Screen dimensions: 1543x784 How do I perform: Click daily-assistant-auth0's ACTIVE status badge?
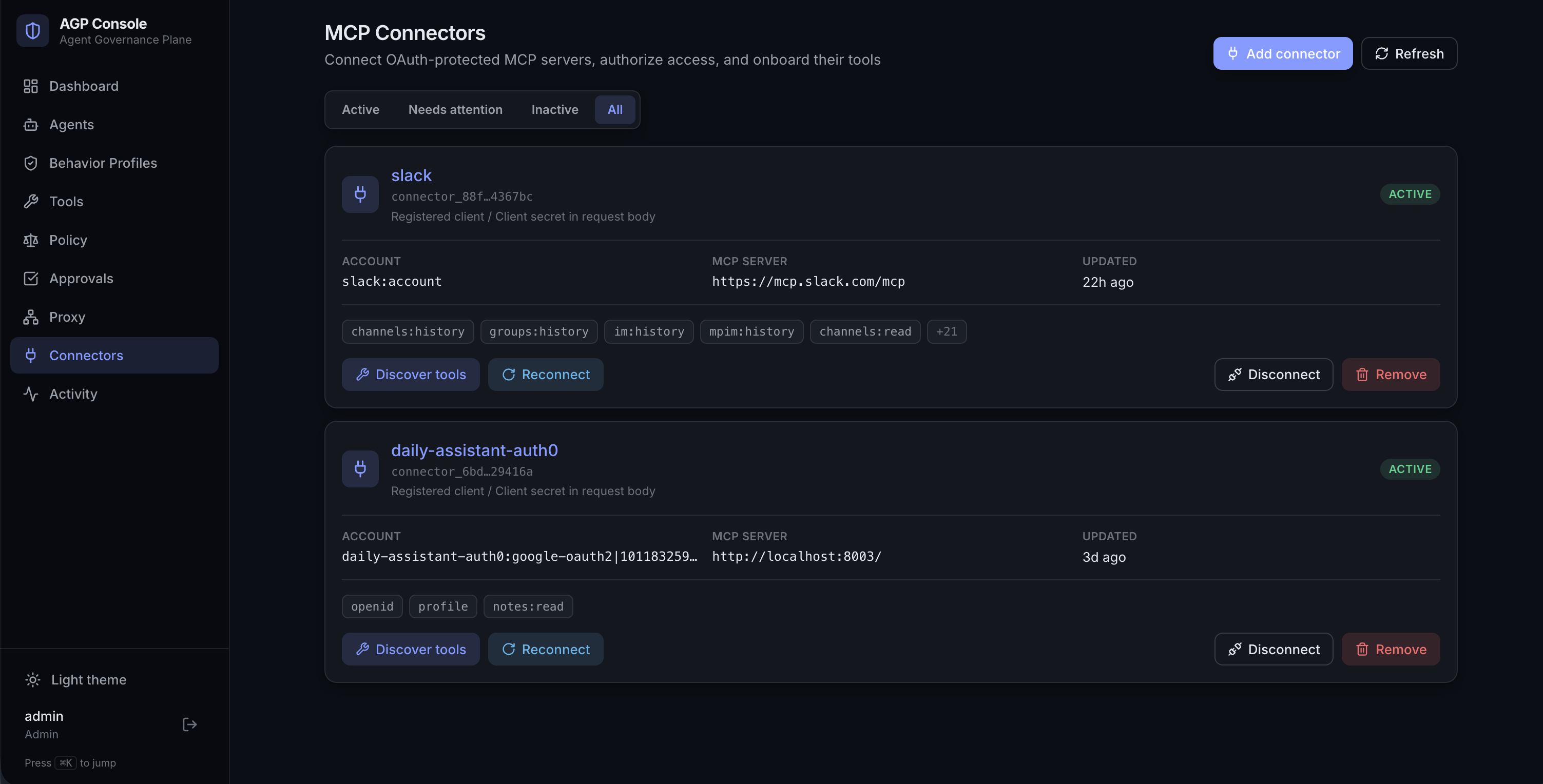[x=1410, y=469]
